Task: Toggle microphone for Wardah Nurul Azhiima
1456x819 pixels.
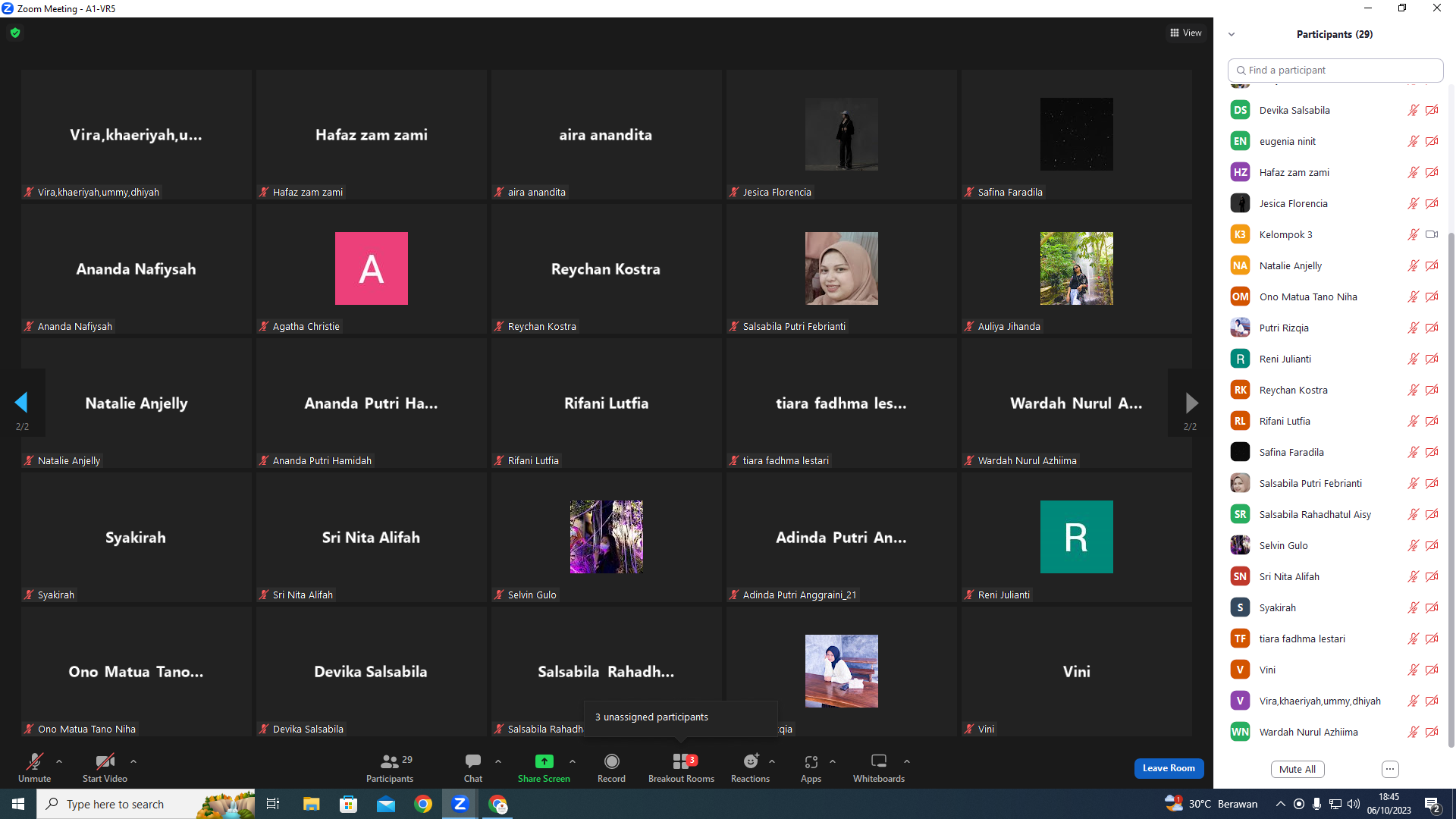Action: tap(1414, 732)
